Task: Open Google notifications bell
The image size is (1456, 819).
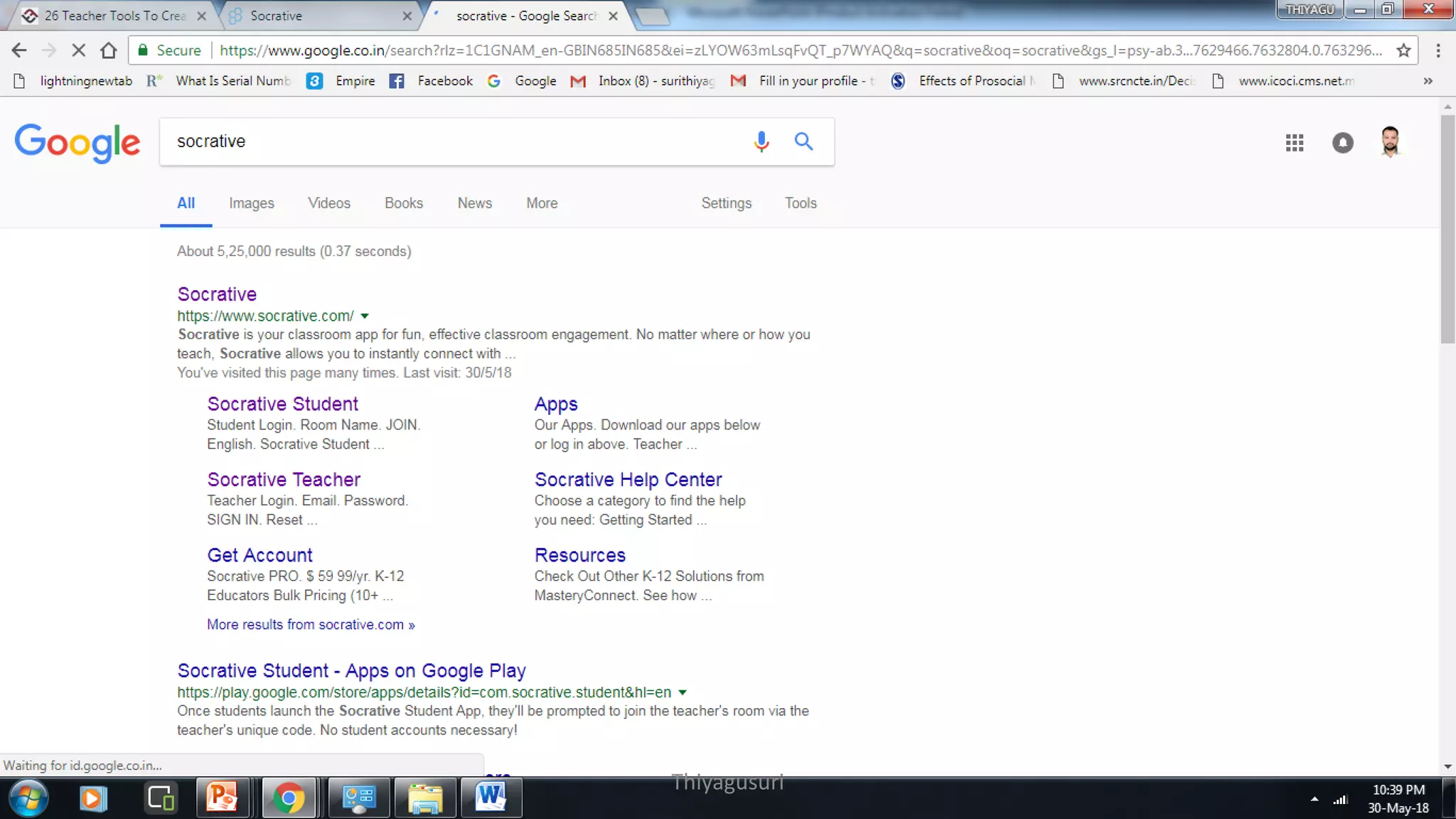Action: coord(1342,143)
